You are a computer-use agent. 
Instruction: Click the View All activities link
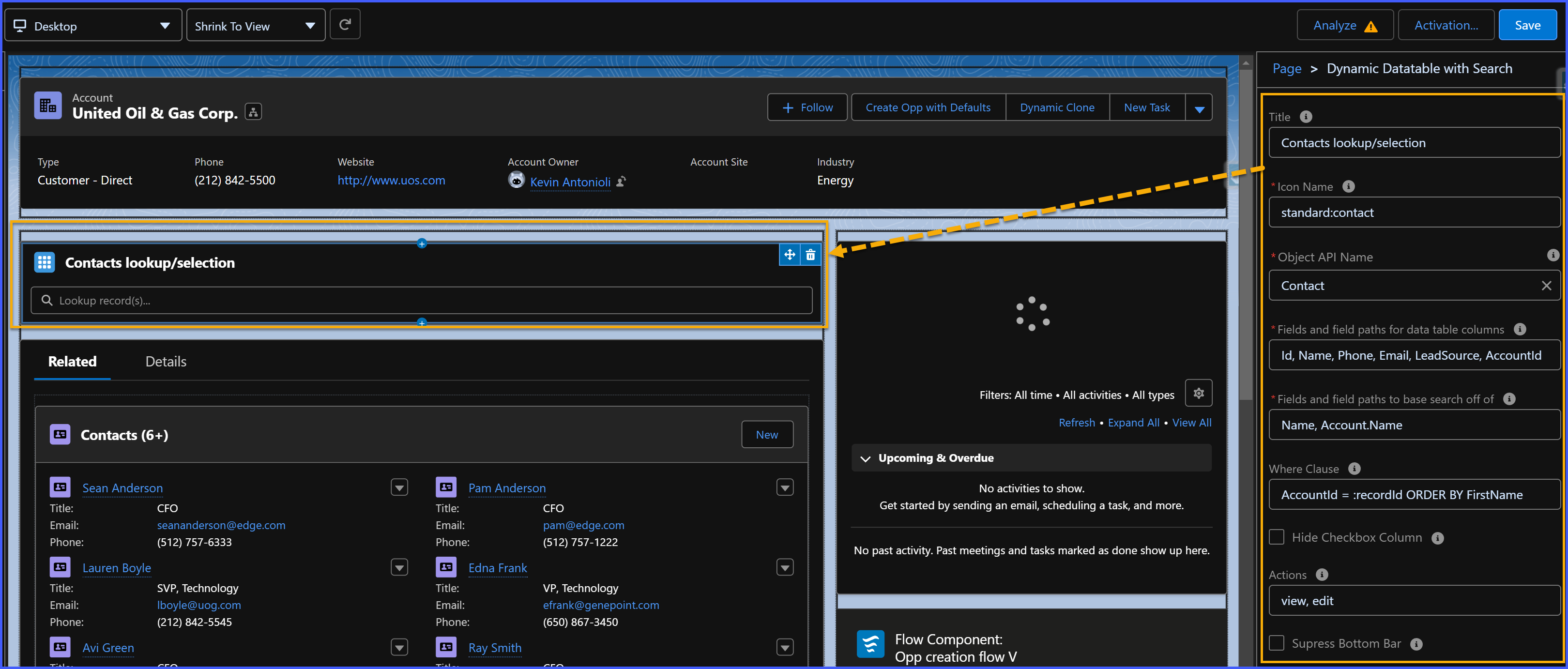tap(1191, 422)
